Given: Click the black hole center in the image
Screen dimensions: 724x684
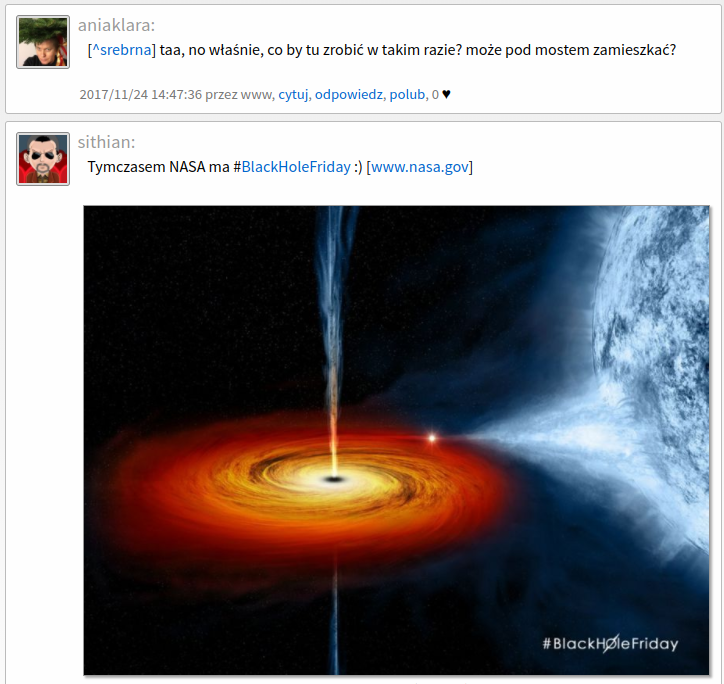Looking at the screenshot, I should coord(333,479).
